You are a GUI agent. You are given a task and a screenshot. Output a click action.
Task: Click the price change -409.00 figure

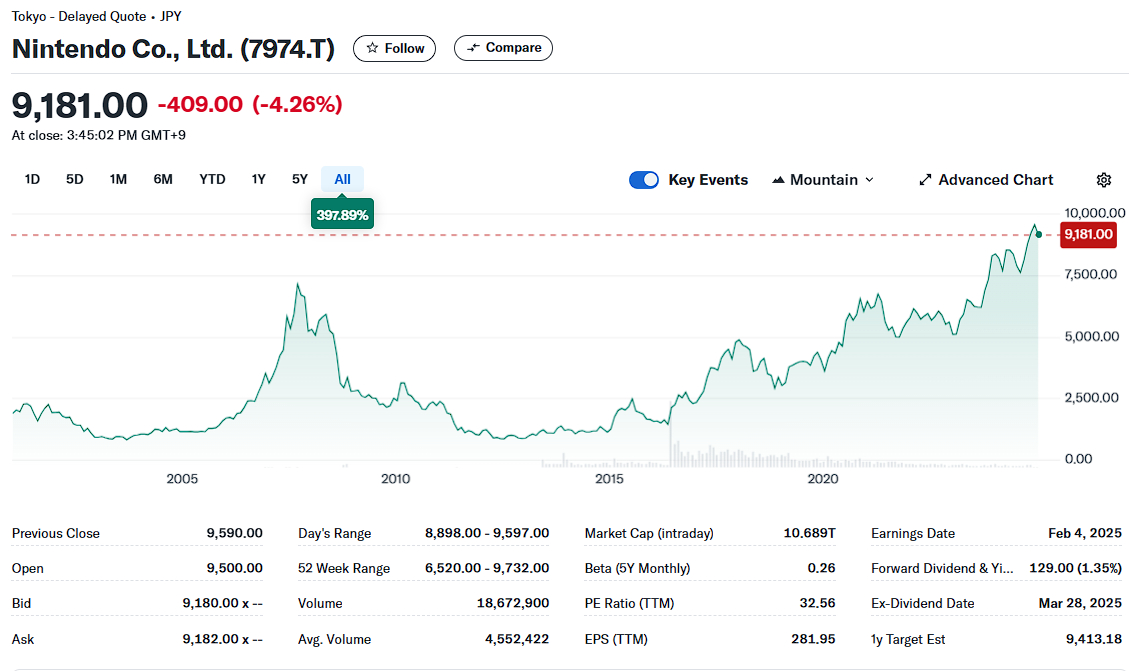tap(200, 104)
